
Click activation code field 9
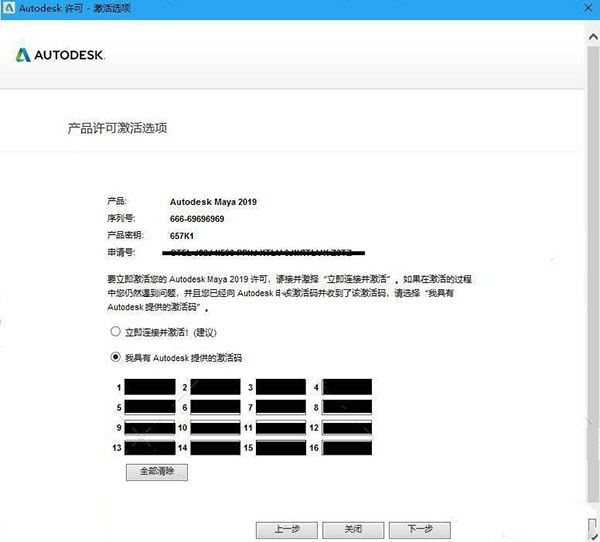(150, 428)
